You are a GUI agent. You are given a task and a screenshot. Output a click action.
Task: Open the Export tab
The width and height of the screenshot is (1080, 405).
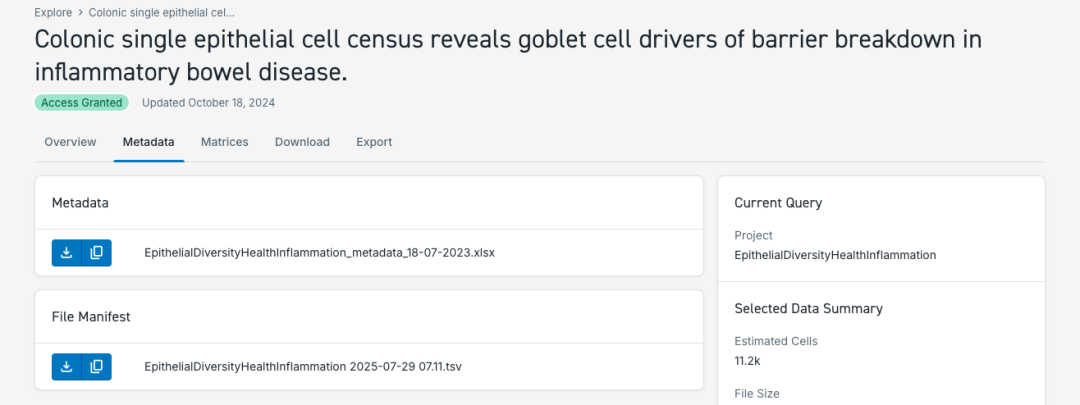pyautogui.click(x=374, y=142)
